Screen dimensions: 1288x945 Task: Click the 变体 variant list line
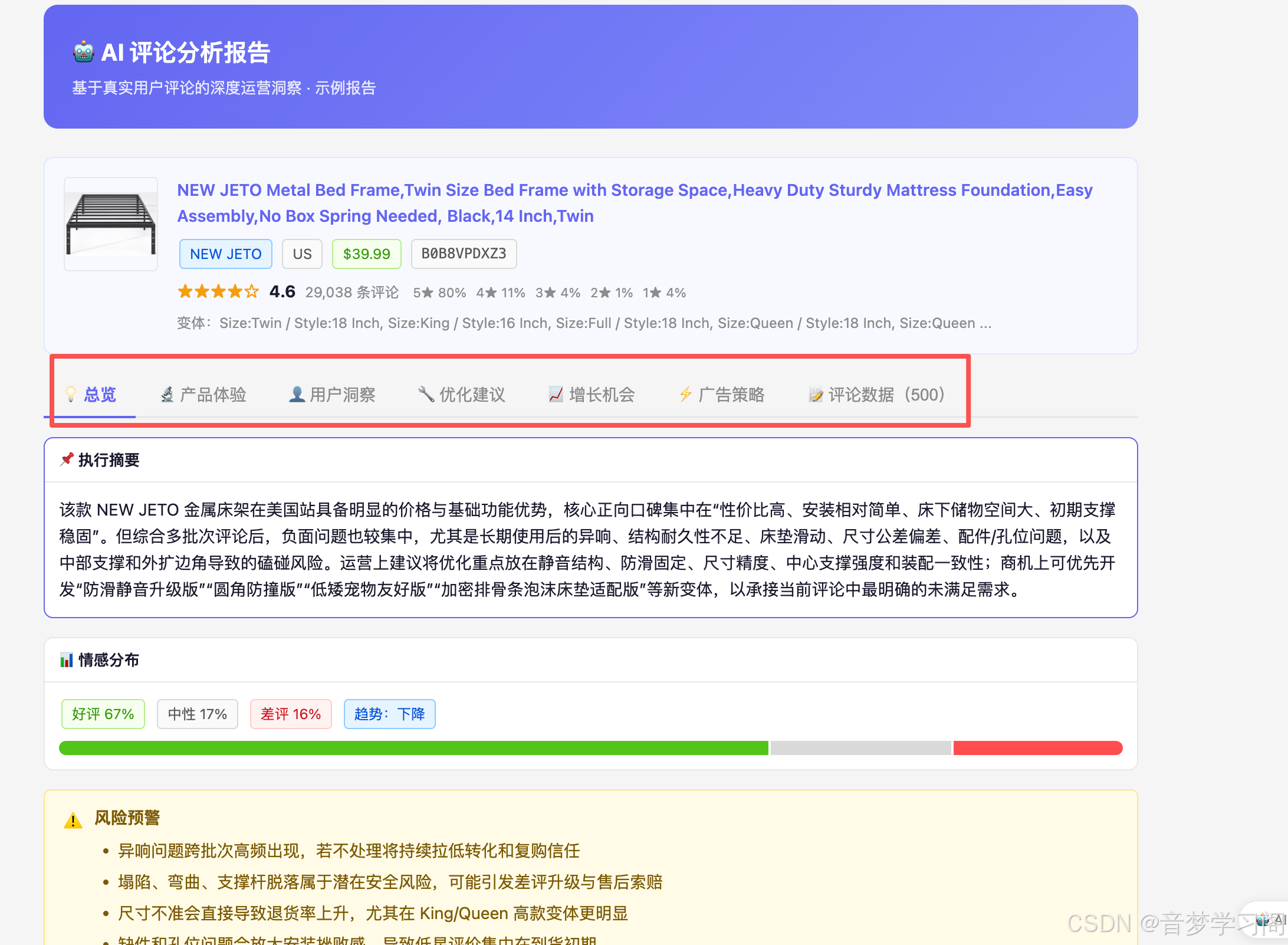coord(584,323)
